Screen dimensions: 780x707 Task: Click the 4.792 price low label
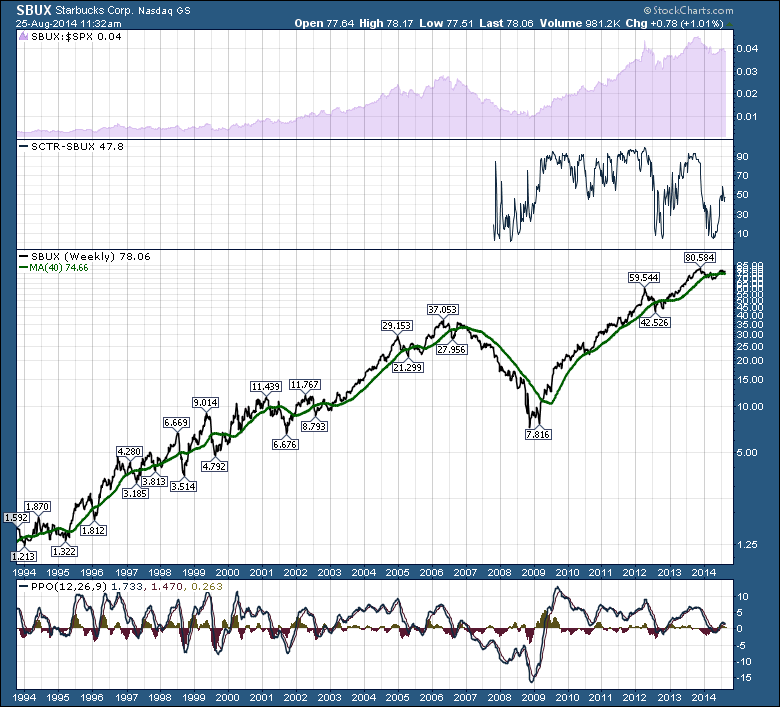coord(214,466)
